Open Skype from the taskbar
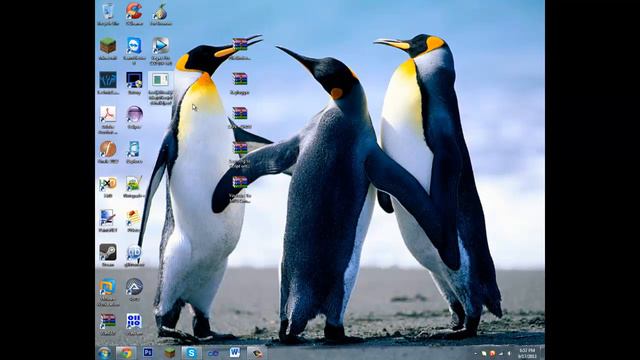This screenshot has height=360, width=640. point(191,352)
